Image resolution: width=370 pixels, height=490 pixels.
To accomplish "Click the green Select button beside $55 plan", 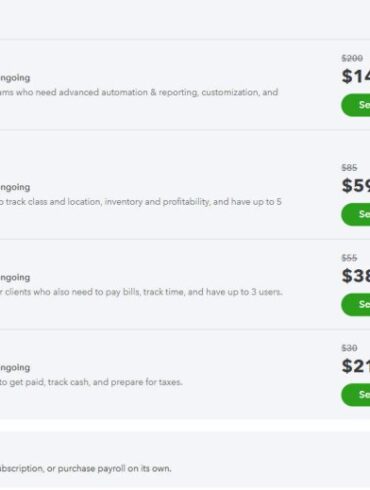I will coord(356,304).
